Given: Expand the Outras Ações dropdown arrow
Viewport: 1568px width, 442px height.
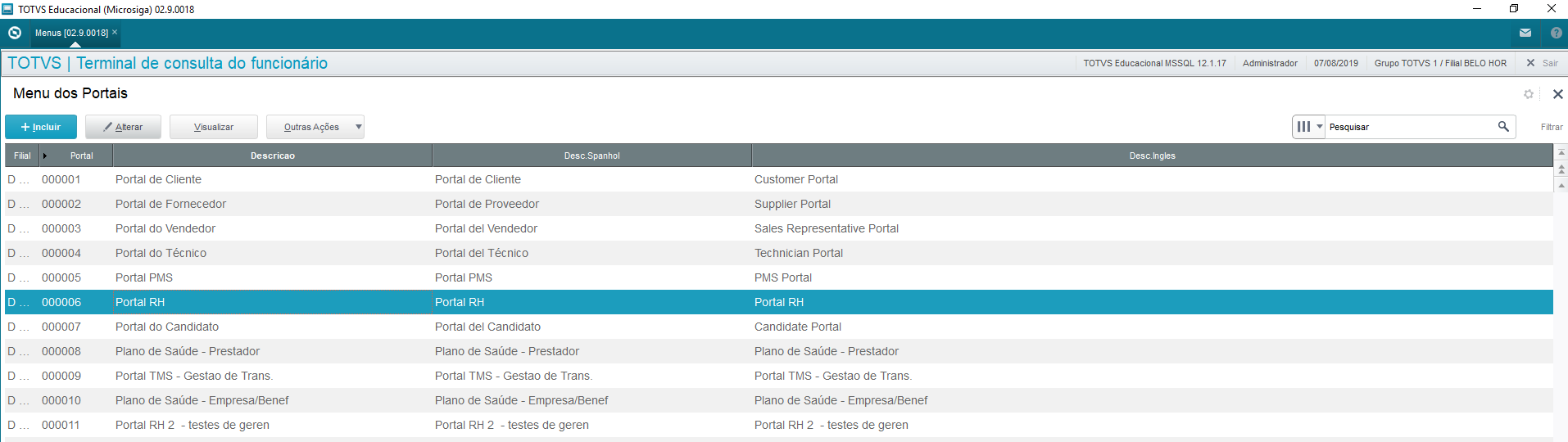Looking at the screenshot, I should click(359, 127).
